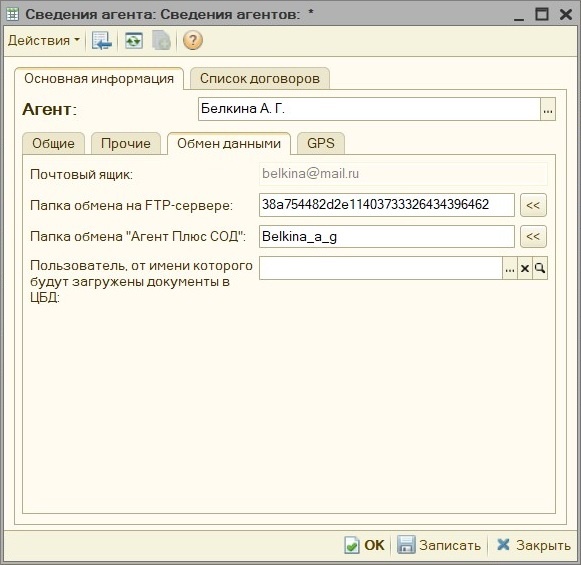Click the go-to-list toolbar icon
The image size is (581, 565).
(102, 40)
